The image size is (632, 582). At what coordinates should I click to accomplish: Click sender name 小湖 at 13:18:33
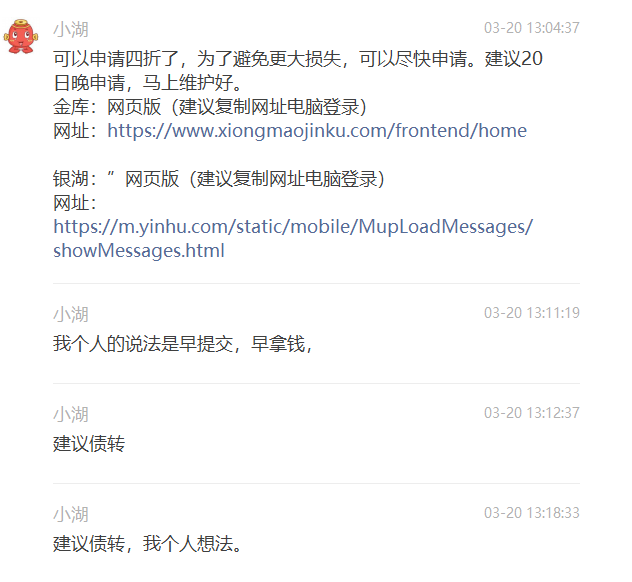[x=71, y=514]
